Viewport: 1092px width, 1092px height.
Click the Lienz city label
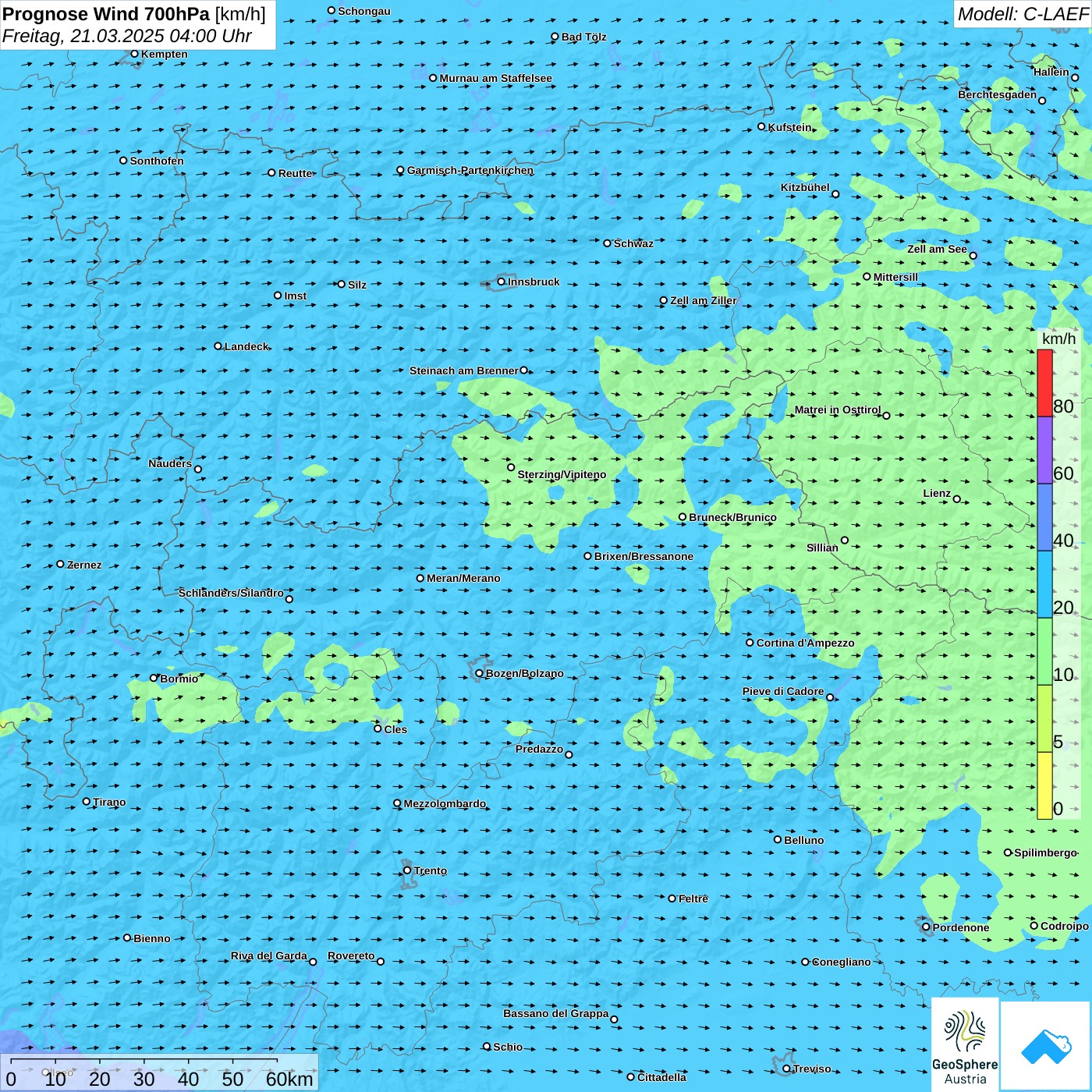937,493
